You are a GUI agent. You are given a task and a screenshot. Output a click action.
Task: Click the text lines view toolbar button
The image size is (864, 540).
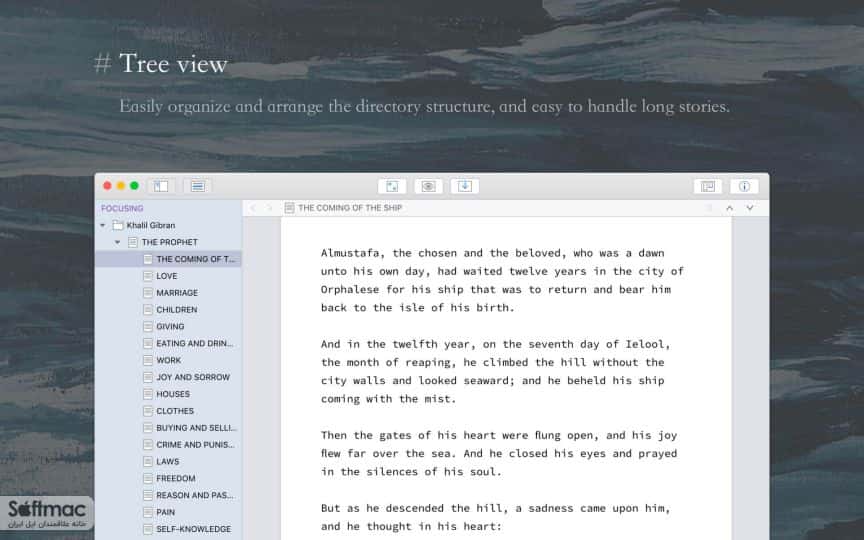(x=198, y=186)
